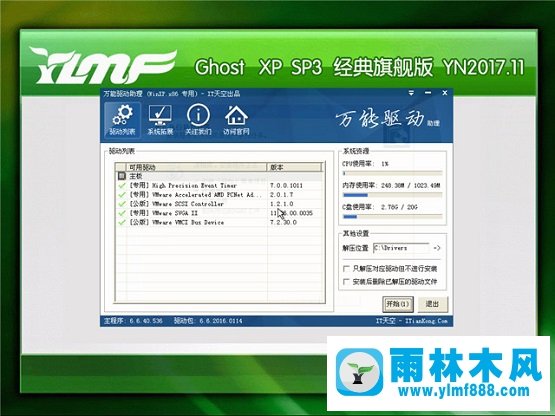Click the CPU使用率 progress bar
This screenshot has width=555, height=416.
(393, 173)
